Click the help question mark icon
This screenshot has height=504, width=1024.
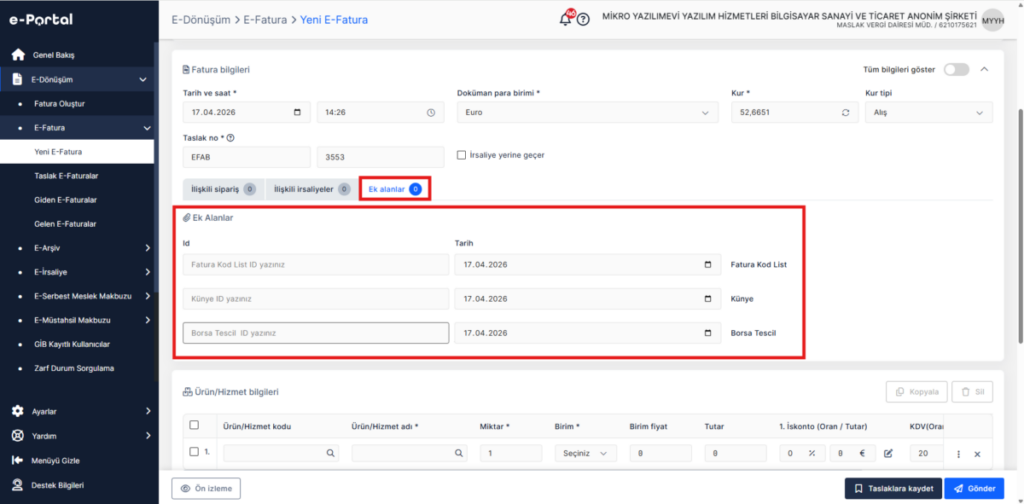point(583,20)
